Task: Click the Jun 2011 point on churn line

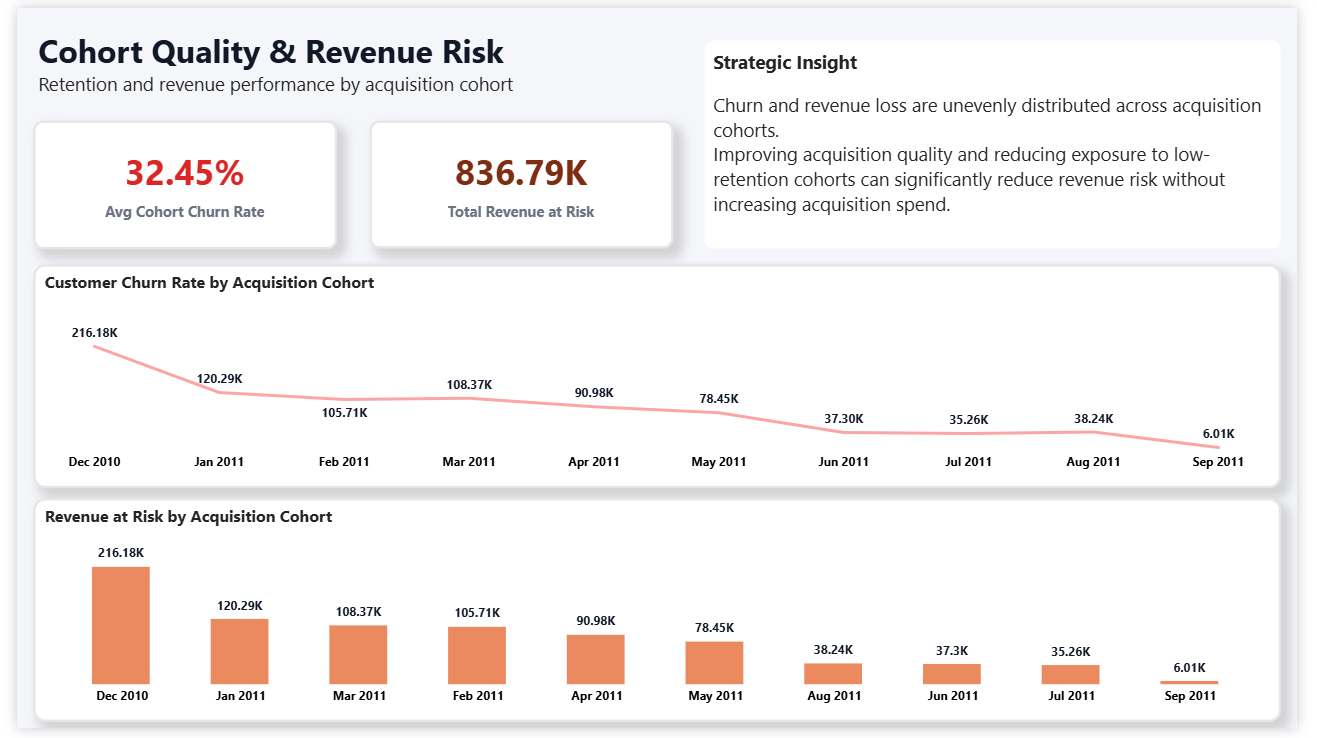Action: [x=843, y=430]
